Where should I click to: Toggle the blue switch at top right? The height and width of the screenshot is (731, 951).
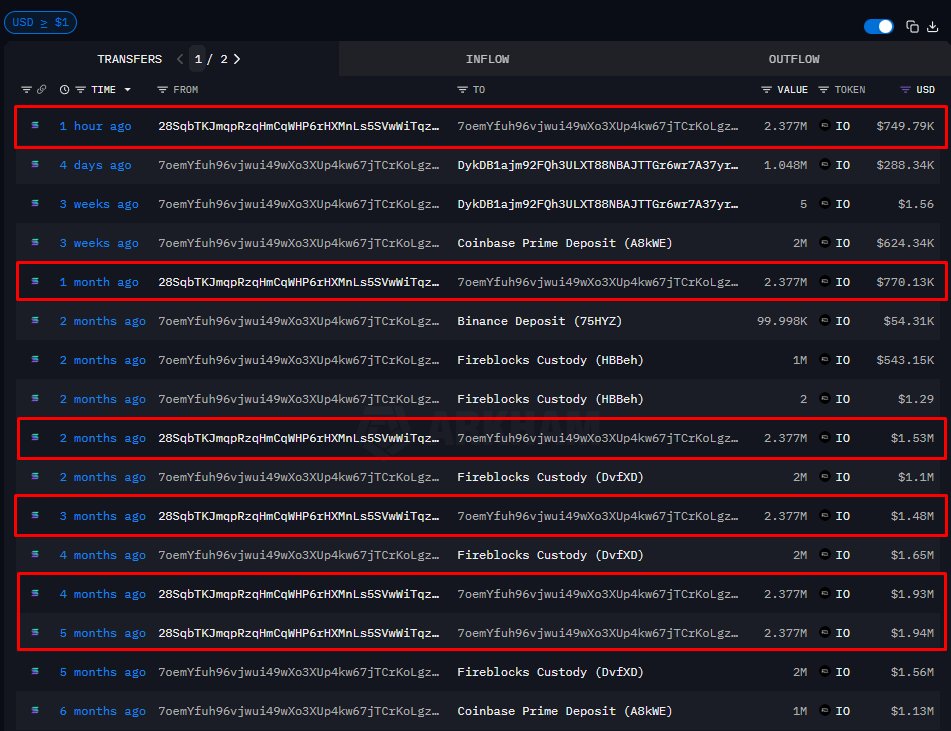tap(878, 27)
